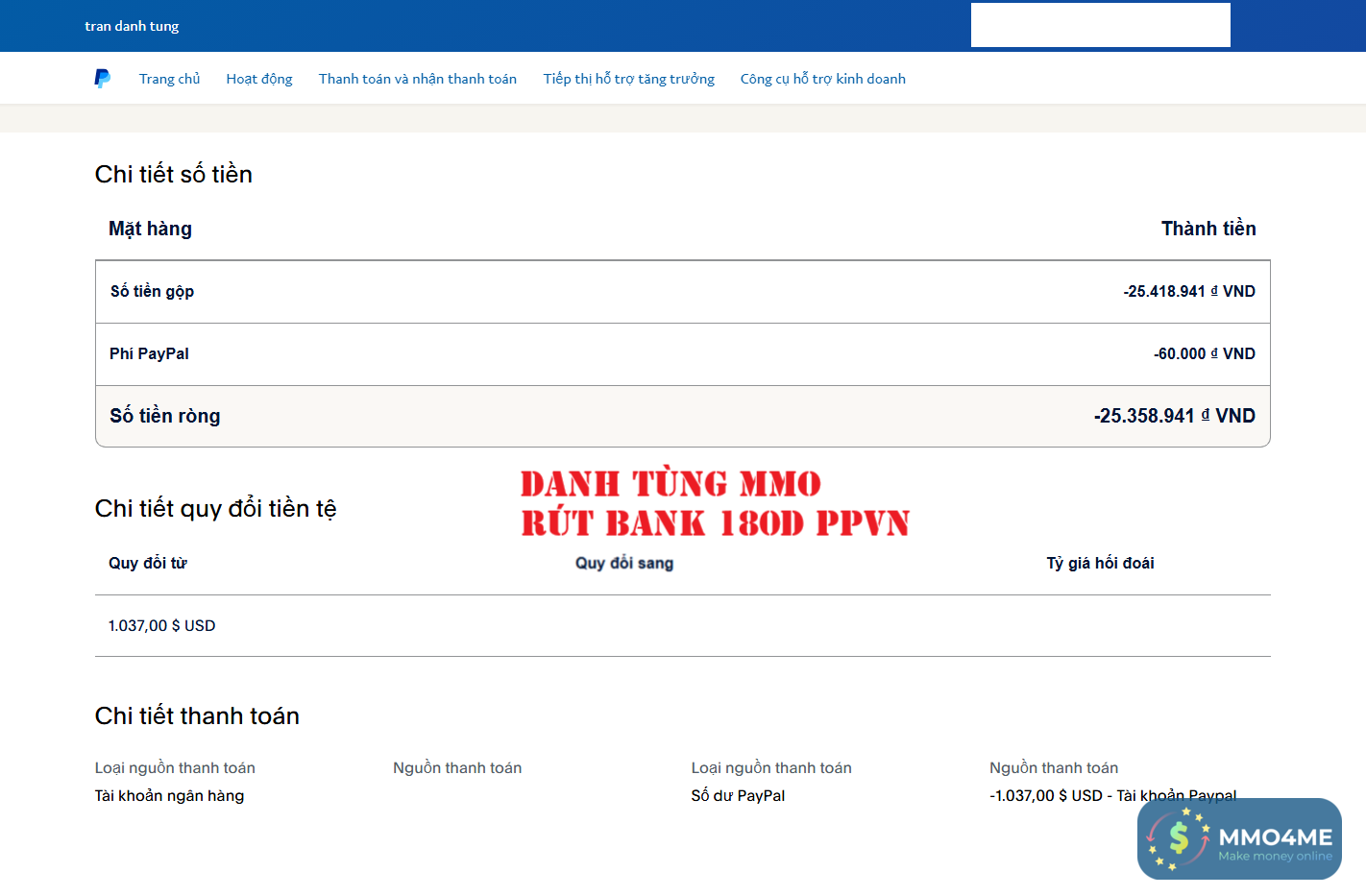Viewport: 1366px width, 896px height.
Task: Click Nguồn thanh toán label above -1.037,00 $ USD
Action: point(1054,767)
